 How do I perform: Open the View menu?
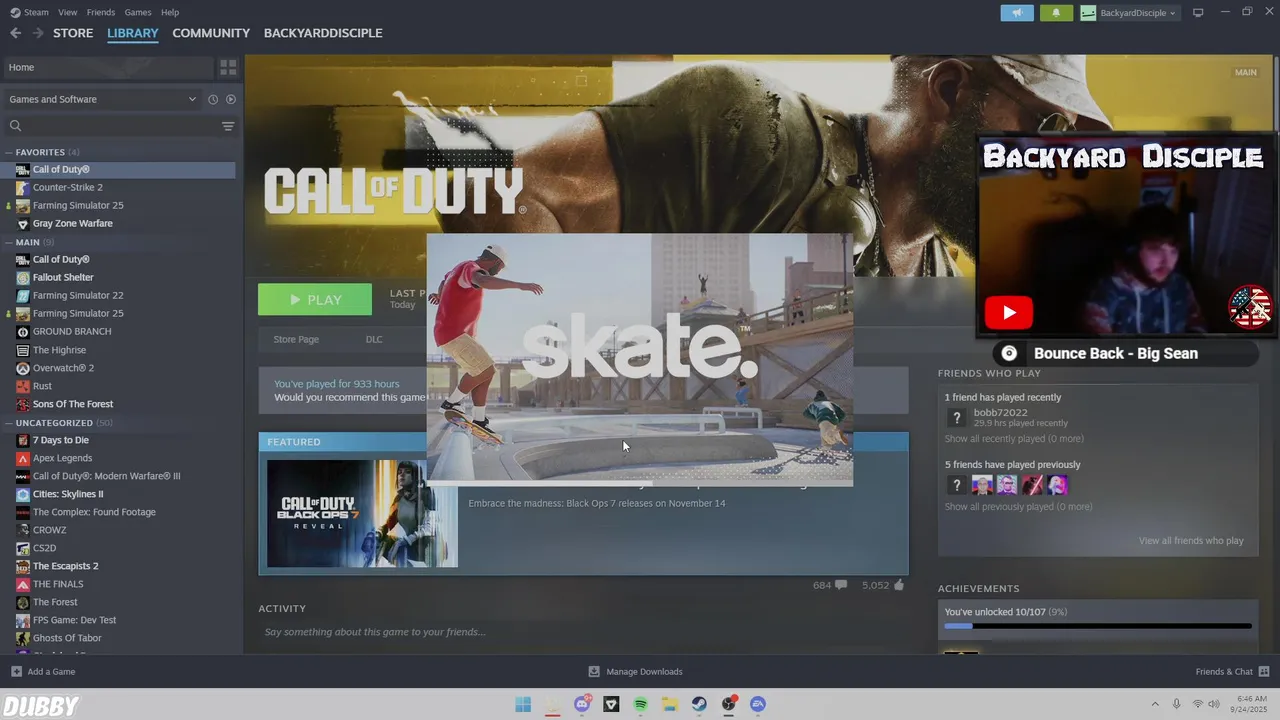point(67,12)
